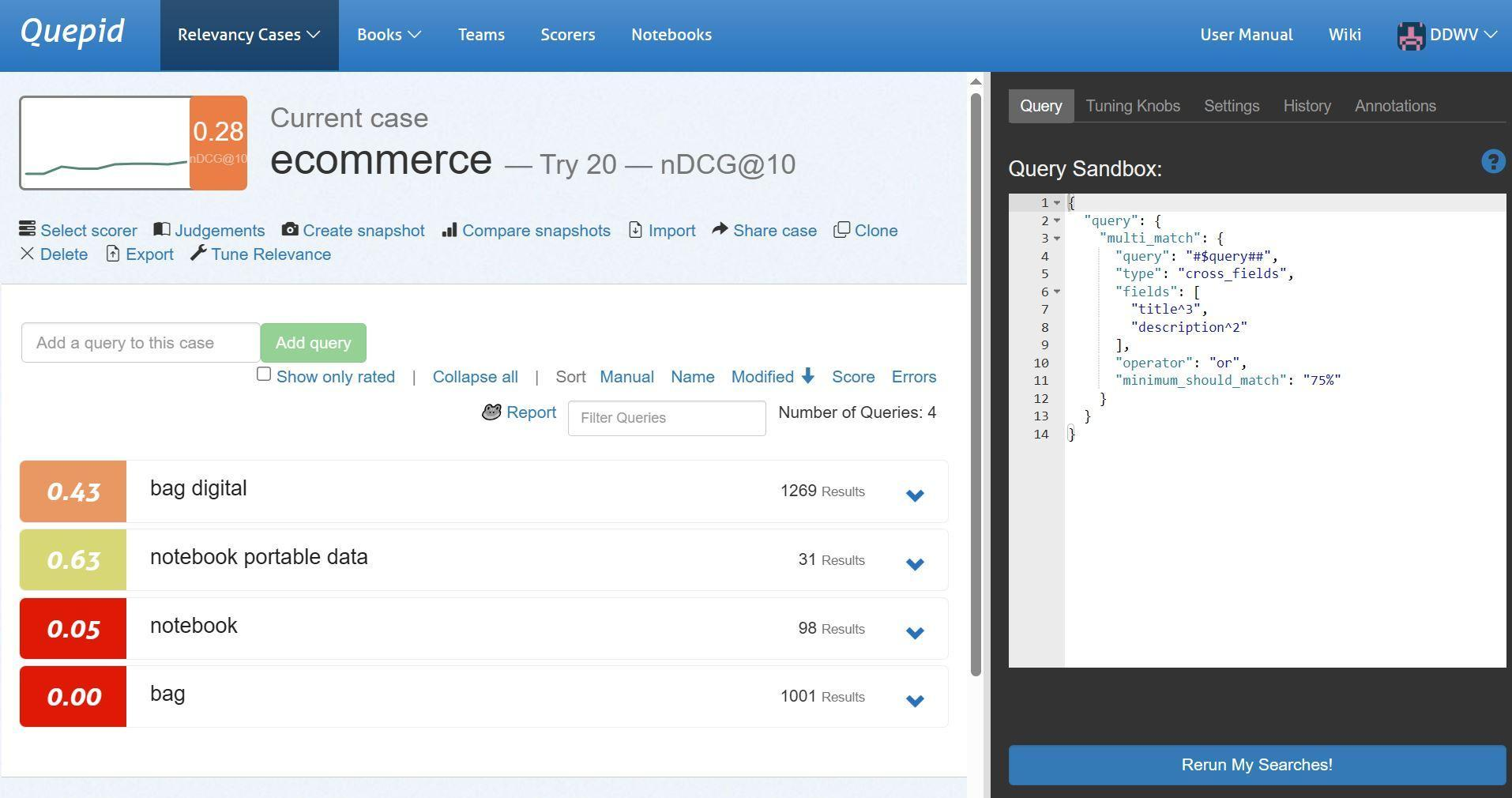Open Scorers page
The image size is (1512, 798).
pos(568,35)
